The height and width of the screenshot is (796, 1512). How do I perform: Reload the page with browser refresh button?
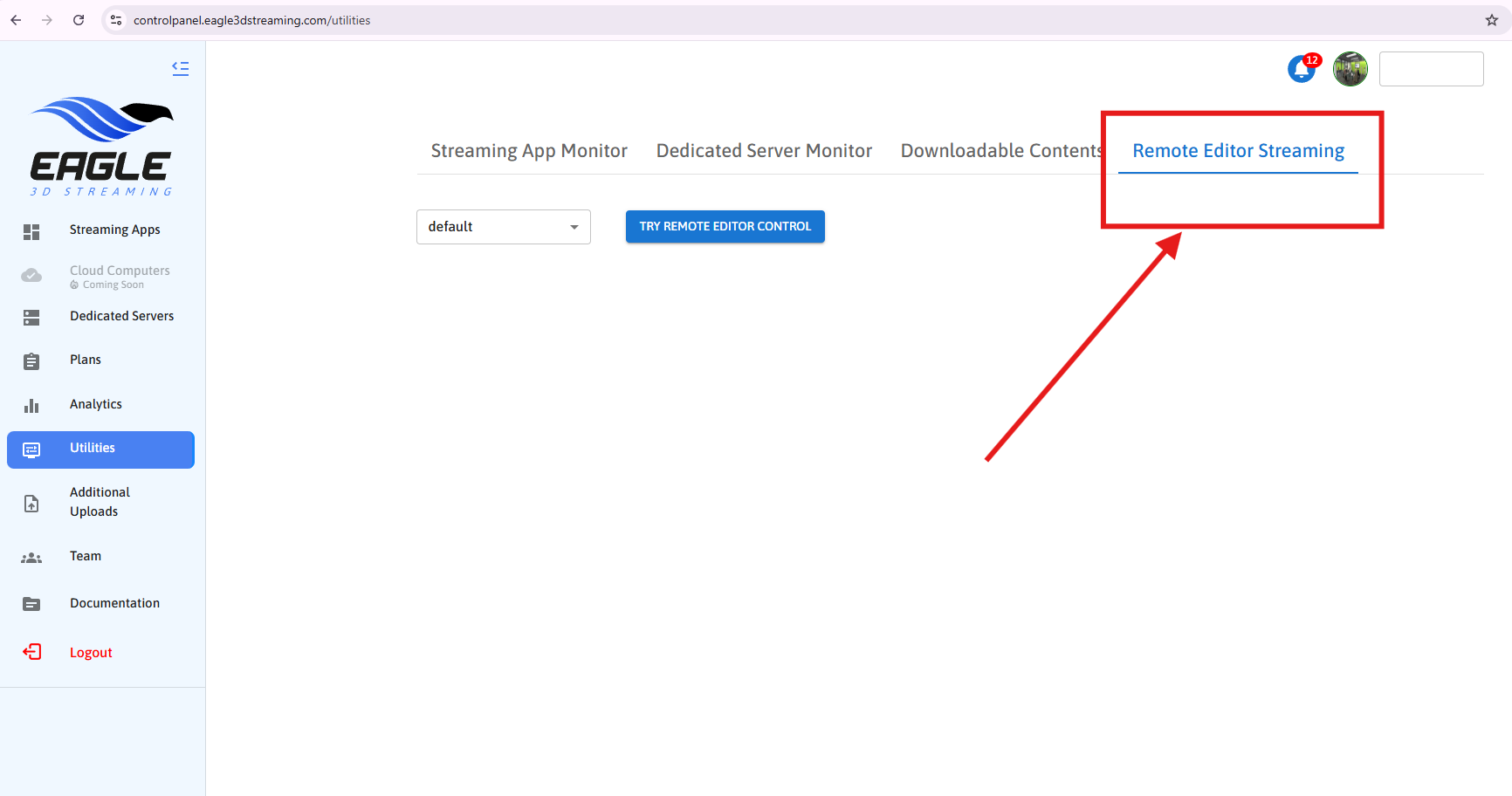tap(79, 20)
